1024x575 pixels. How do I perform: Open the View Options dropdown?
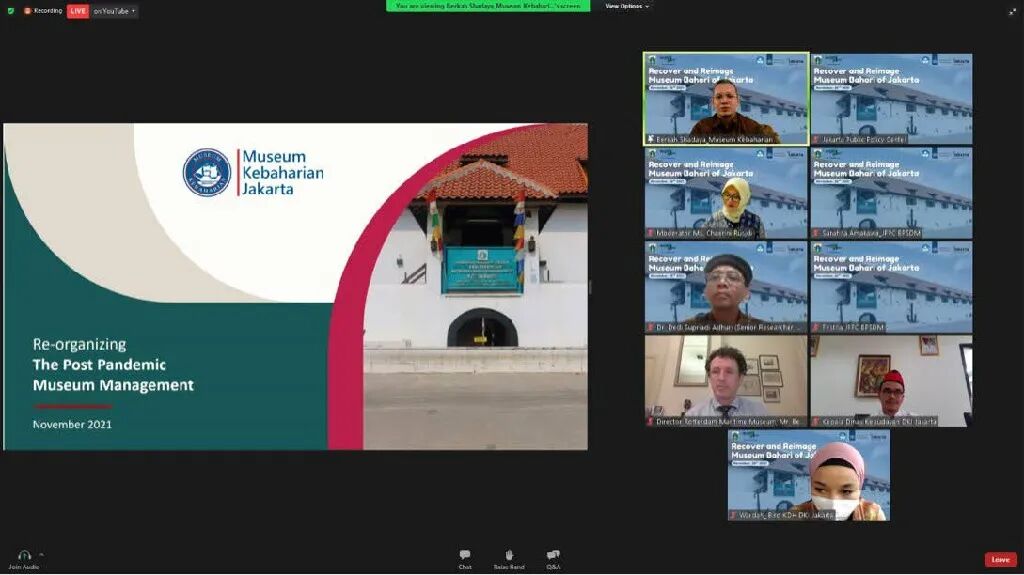click(x=626, y=6)
